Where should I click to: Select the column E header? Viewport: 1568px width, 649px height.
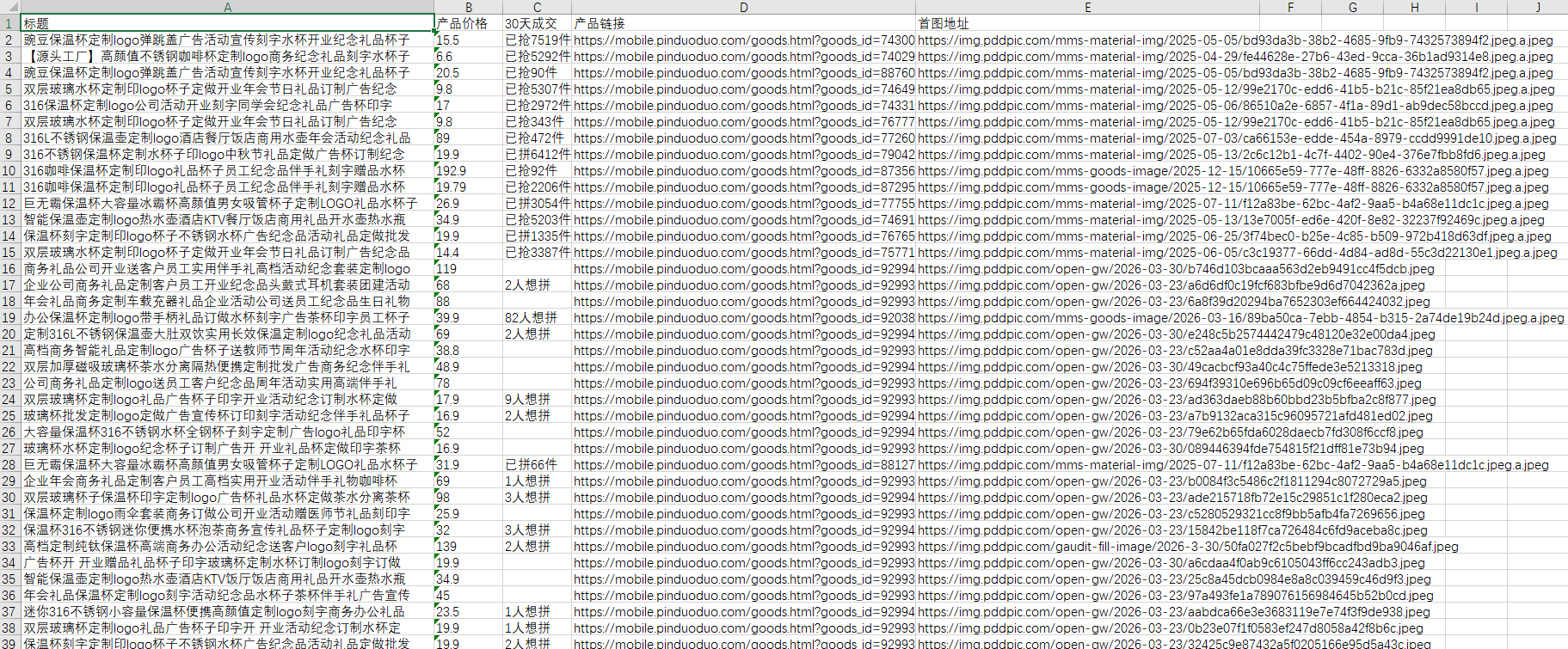[1087, 7]
